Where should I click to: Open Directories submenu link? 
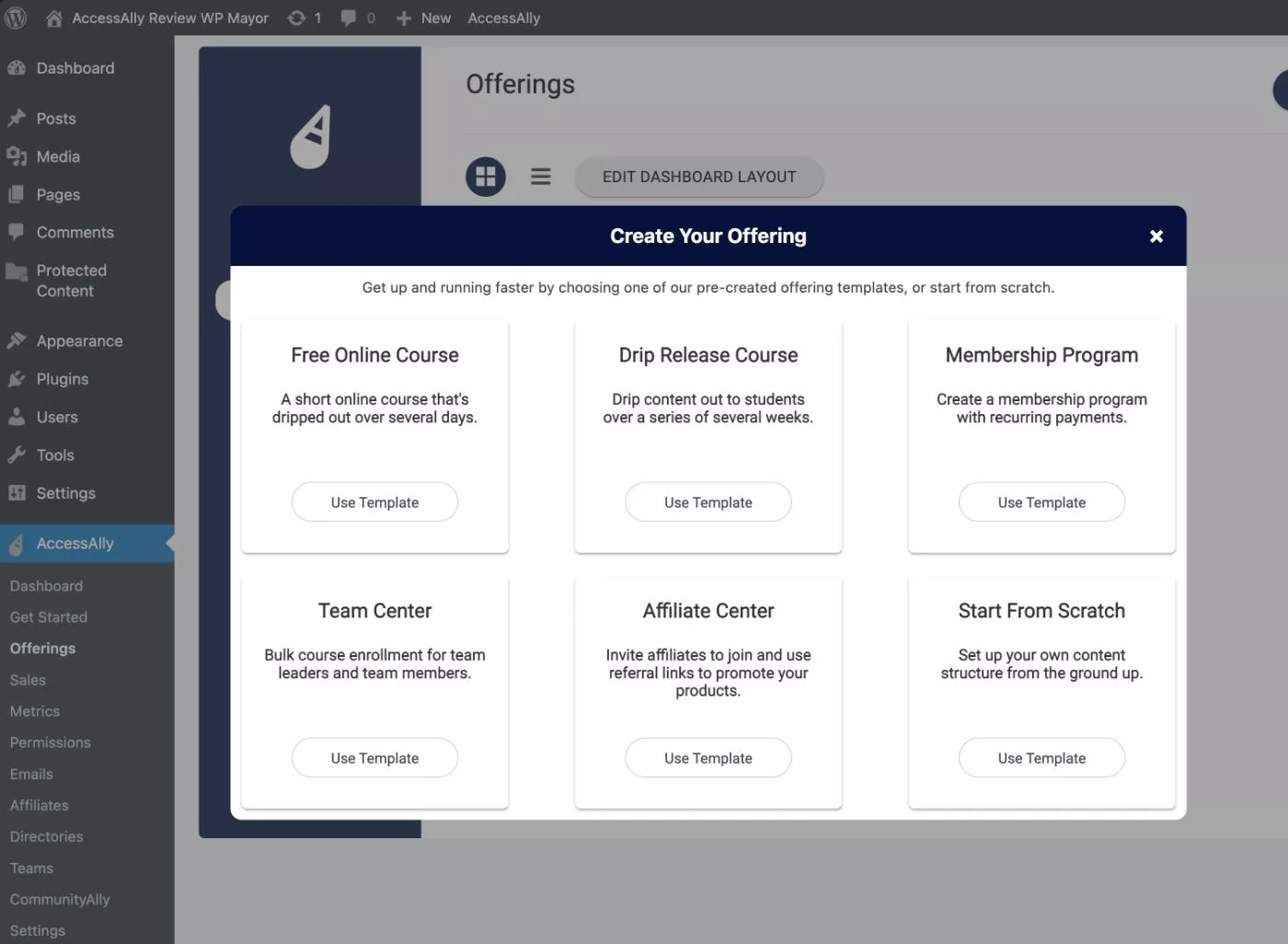(46, 836)
